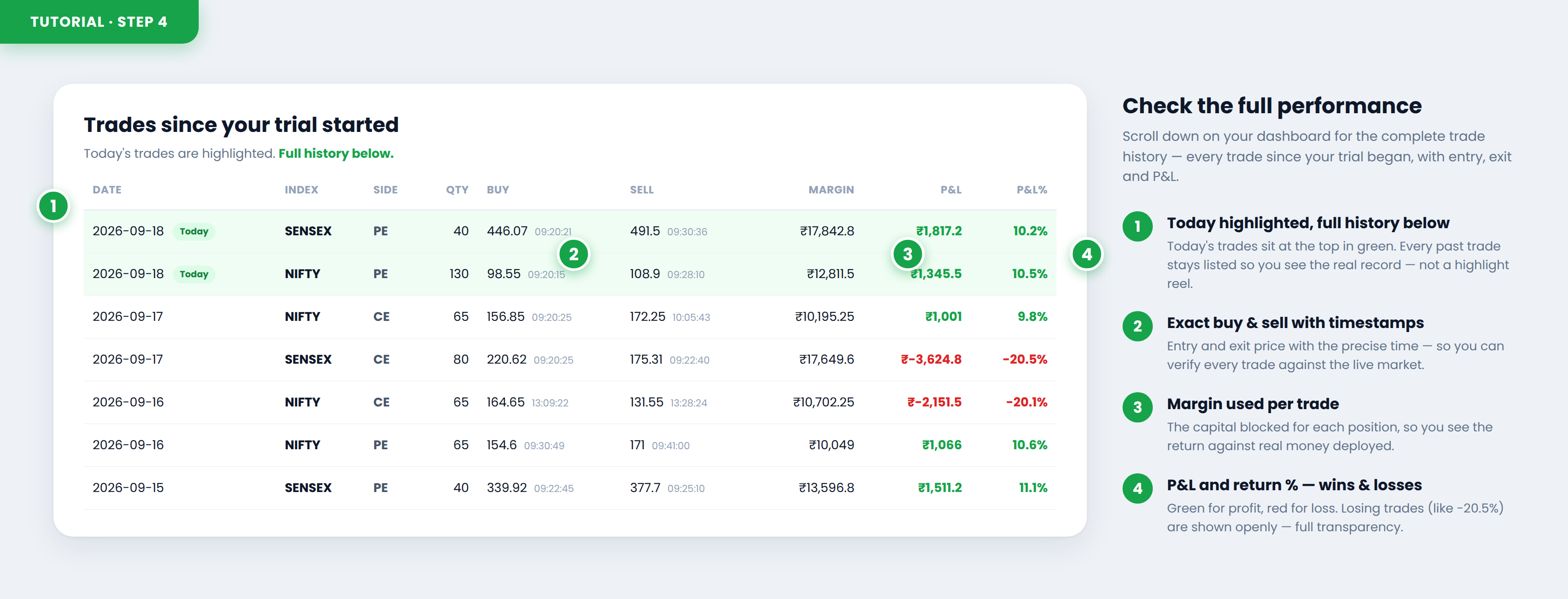The height and width of the screenshot is (599, 1568).
Task: Select buy price 164.65
Action: point(505,402)
